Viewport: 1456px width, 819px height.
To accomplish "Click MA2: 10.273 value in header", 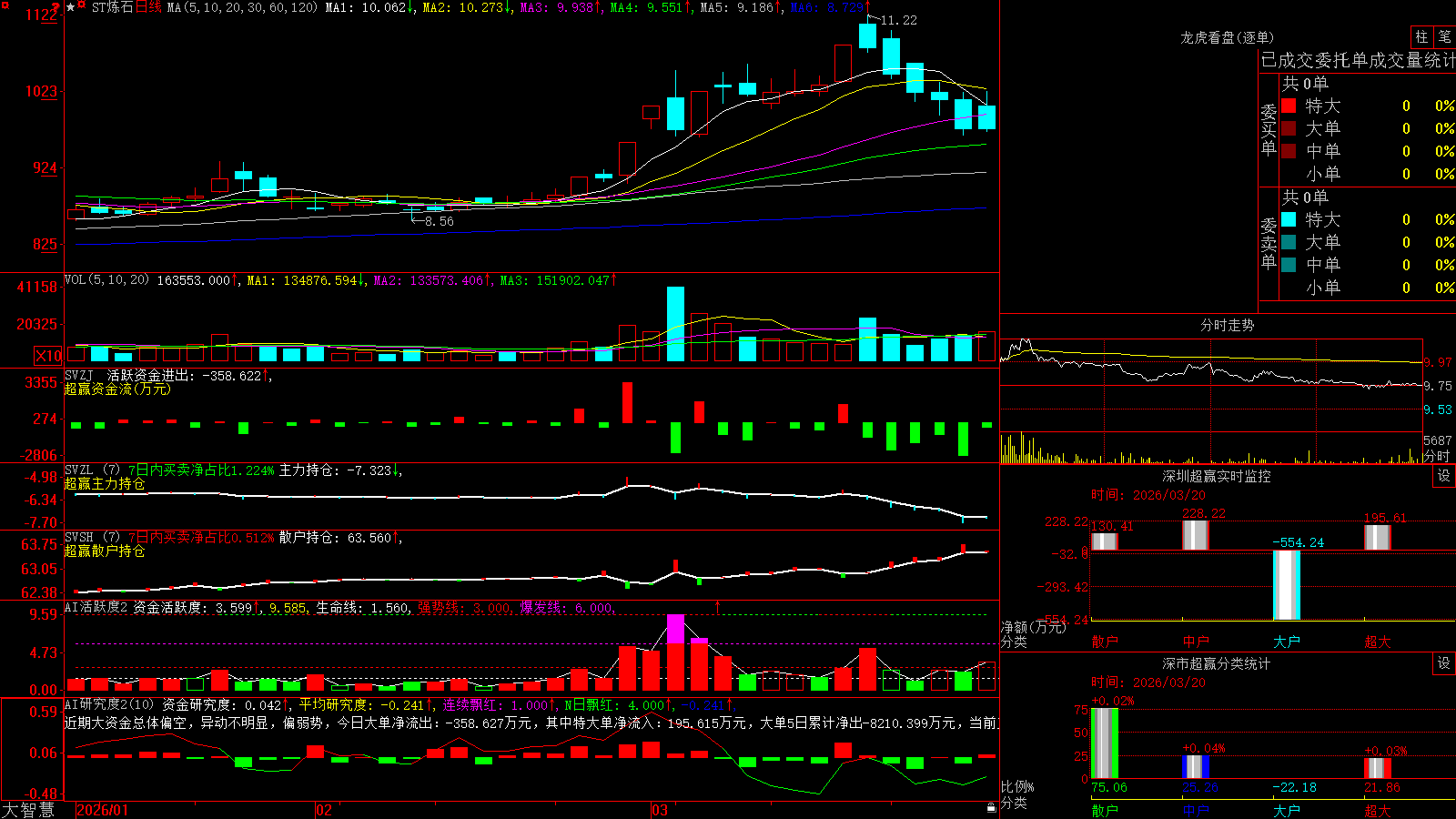I will (468, 7).
